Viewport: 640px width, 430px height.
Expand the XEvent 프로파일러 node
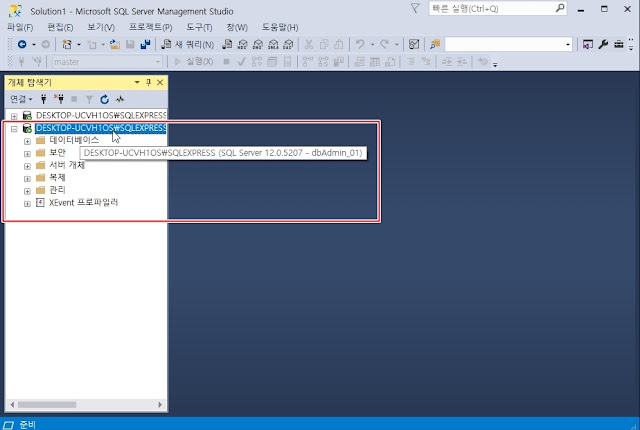[27, 204]
